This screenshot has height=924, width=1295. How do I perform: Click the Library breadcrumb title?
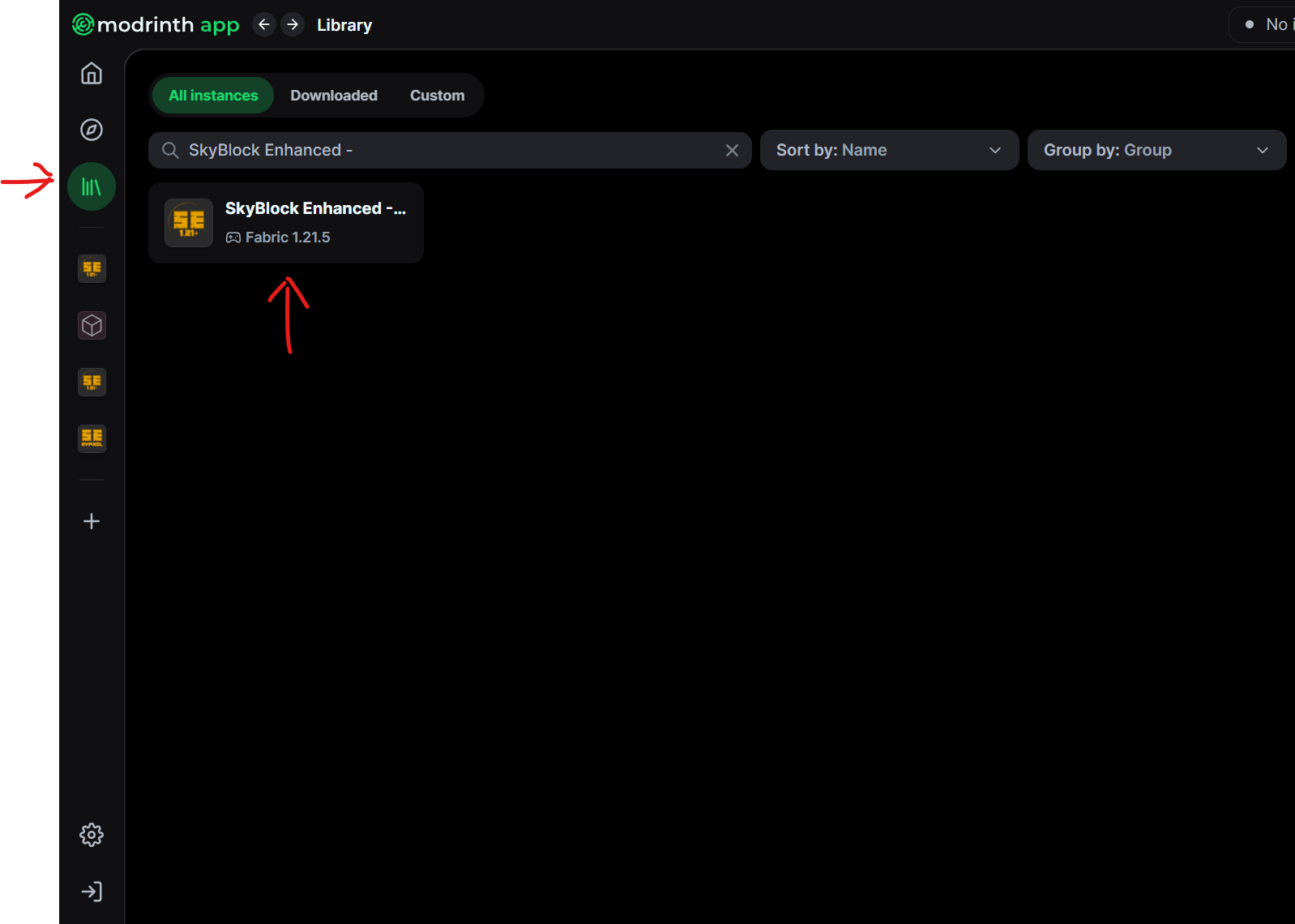(x=344, y=25)
